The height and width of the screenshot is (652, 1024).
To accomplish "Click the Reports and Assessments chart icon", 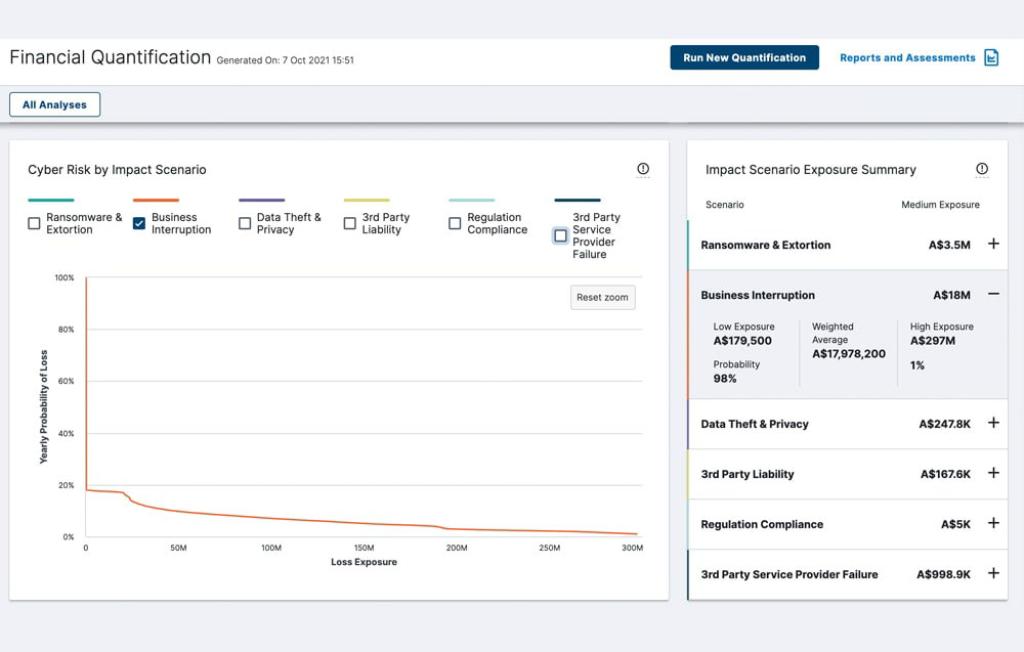I will (x=991, y=58).
